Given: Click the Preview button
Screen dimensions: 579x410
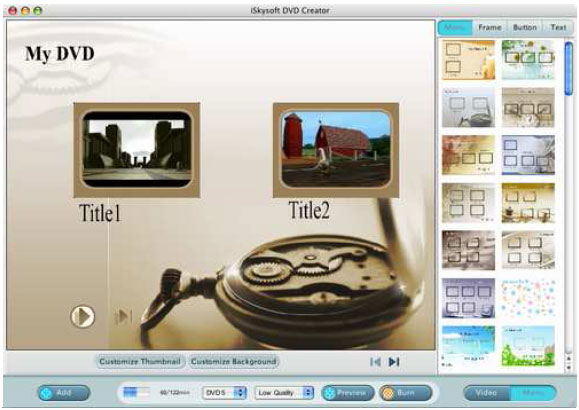Looking at the screenshot, I should (348, 393).
